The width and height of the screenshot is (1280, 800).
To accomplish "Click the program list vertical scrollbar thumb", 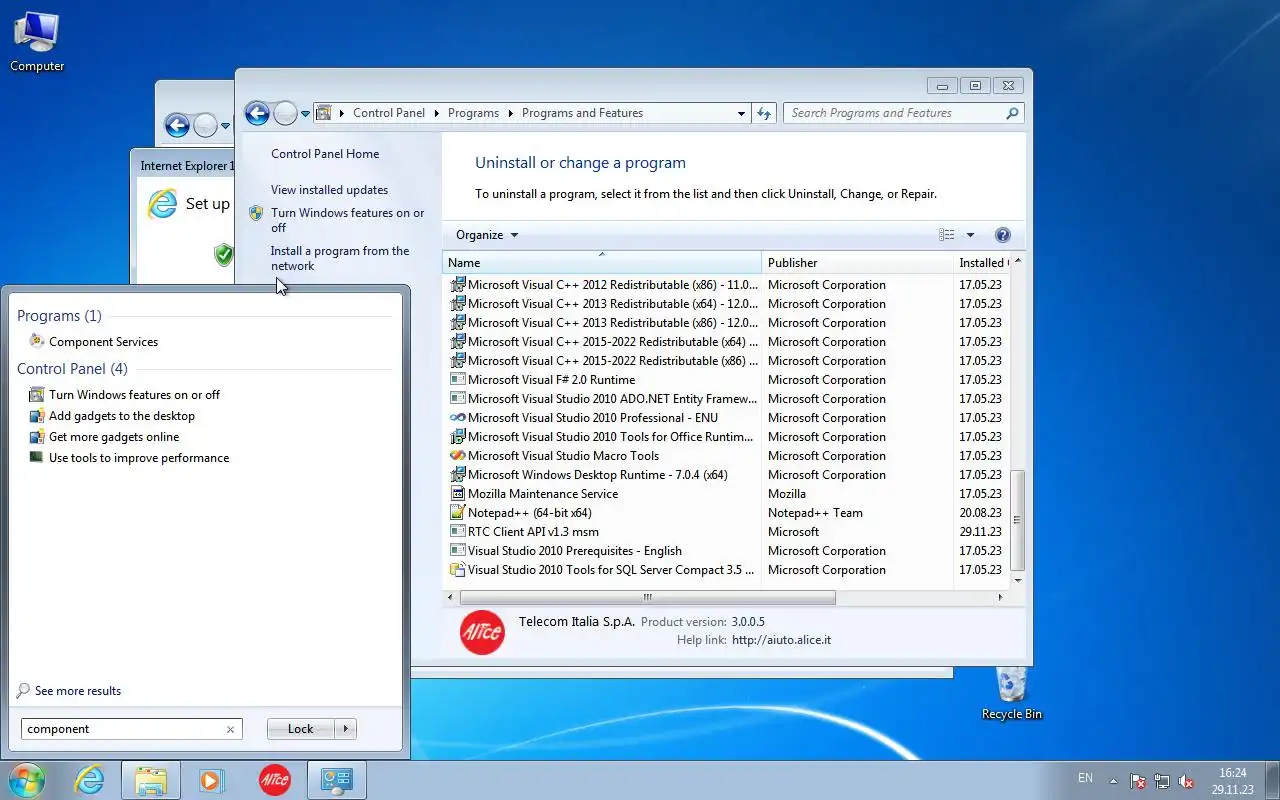I will (1018, 519).
